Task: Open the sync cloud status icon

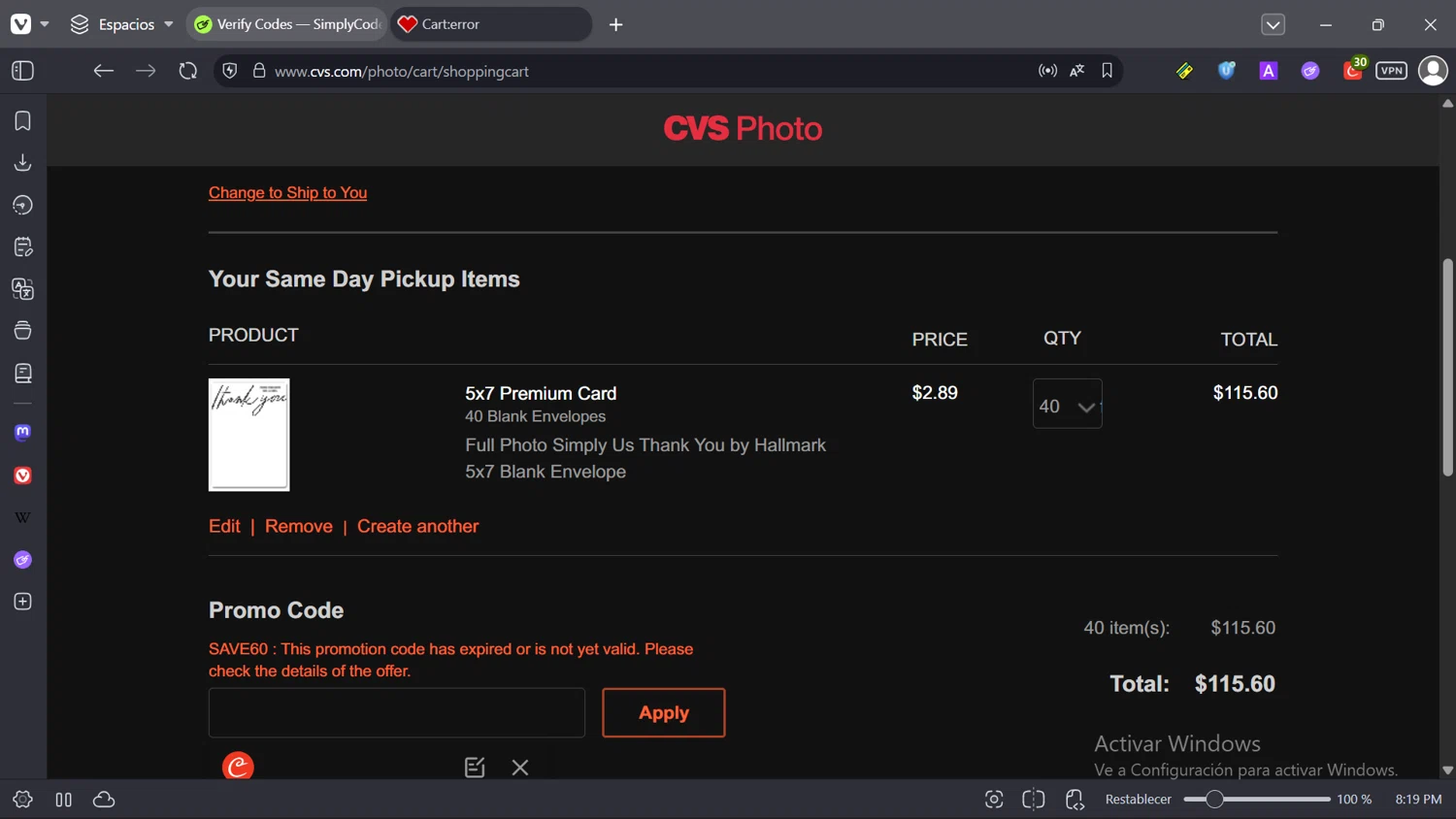Action: [x=104, y=800]
